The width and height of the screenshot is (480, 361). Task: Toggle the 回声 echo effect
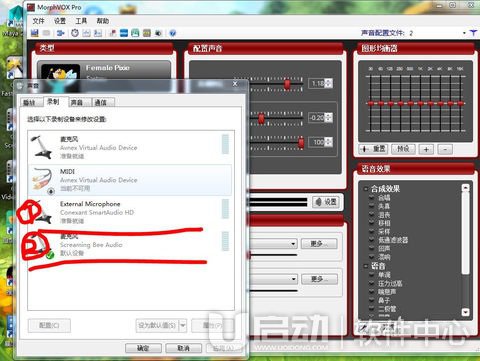pos(371,248)
